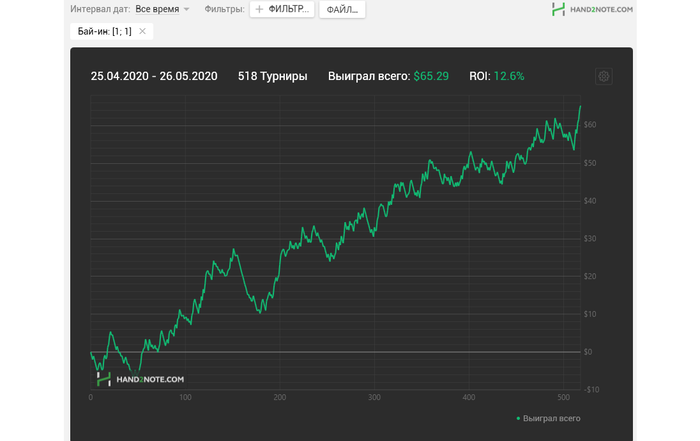Open the Все время date interval dropdown
The width and height of the screenshot is (700, 441).
click(x=162, y=9)
